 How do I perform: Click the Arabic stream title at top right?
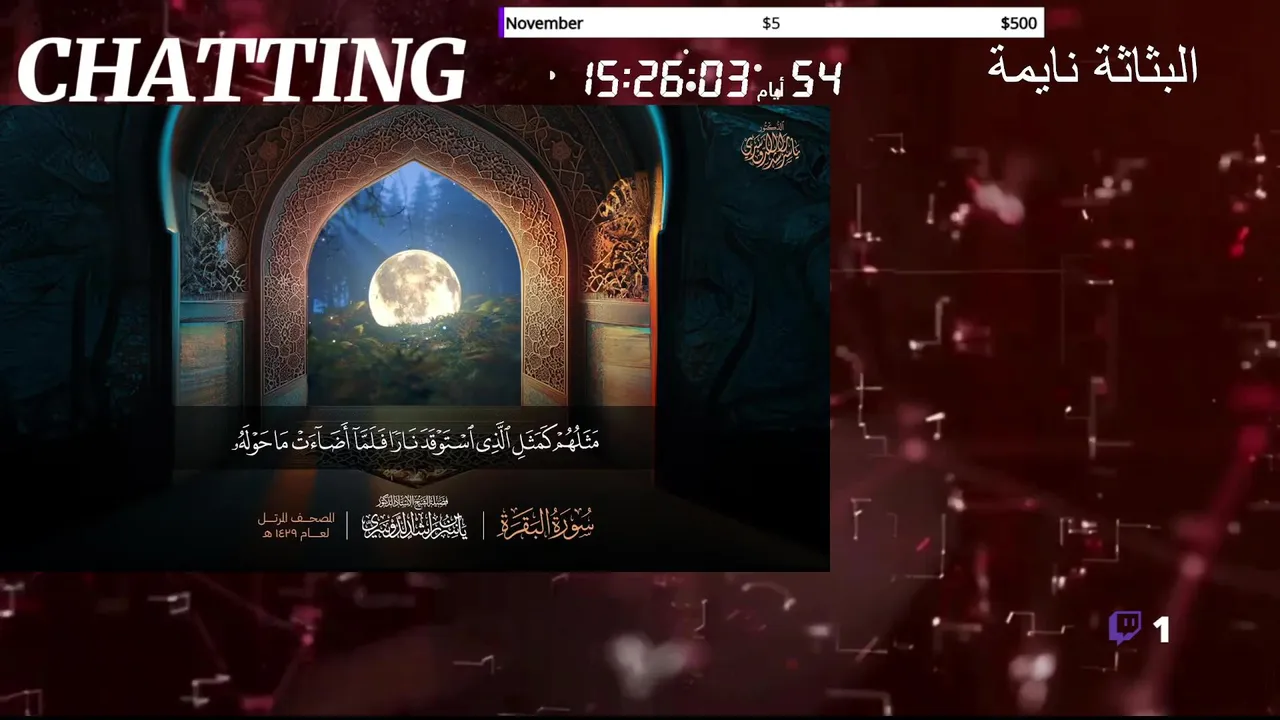[x=1093, y=66]
